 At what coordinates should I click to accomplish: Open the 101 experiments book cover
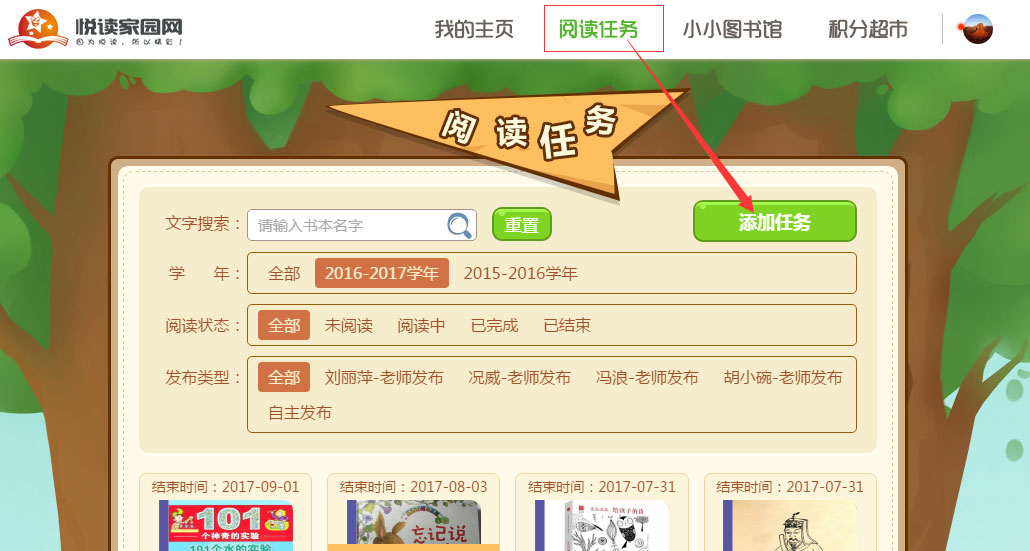point(226,525)
